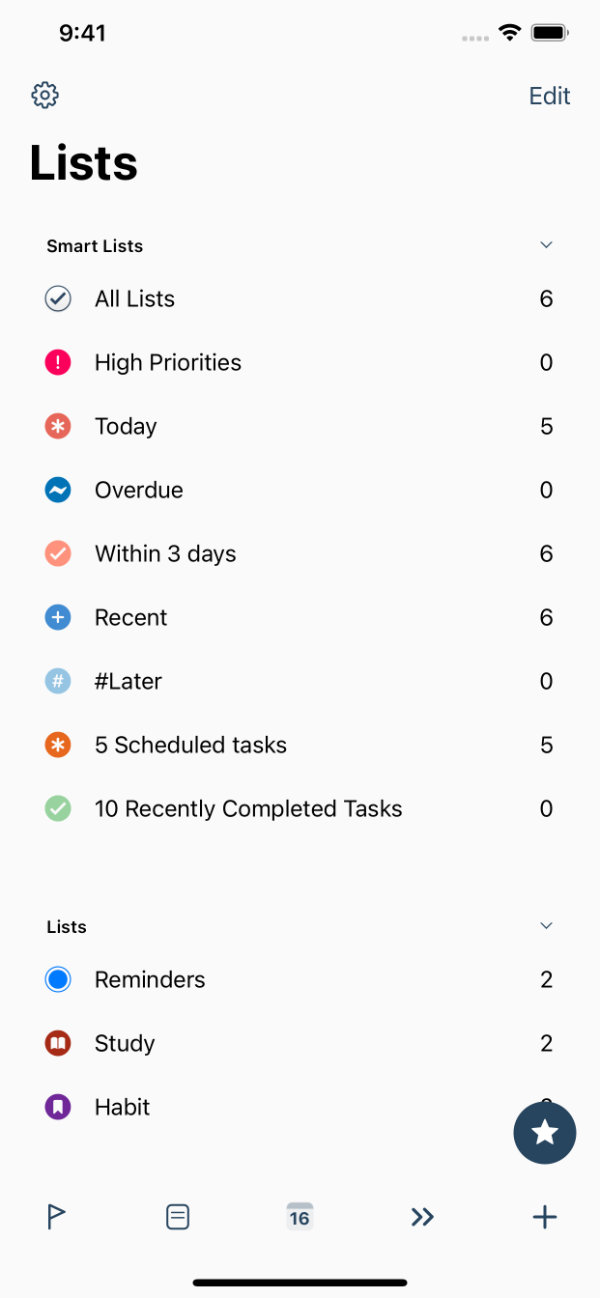Tap the floating star button
This screenshot has width=600, height=1298.
545,1133
